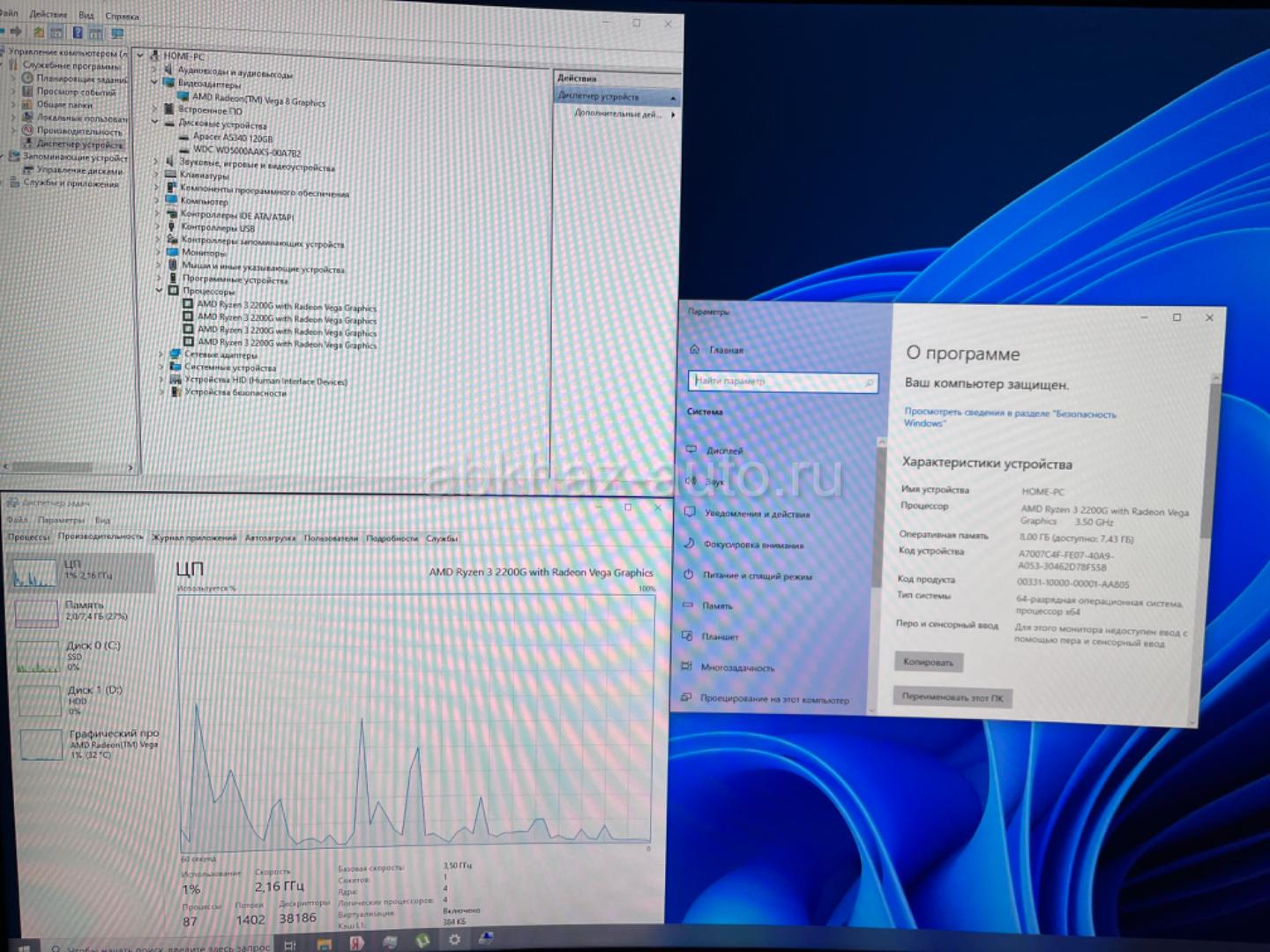Click the Устройства HID category icon

tap(176, 380)
